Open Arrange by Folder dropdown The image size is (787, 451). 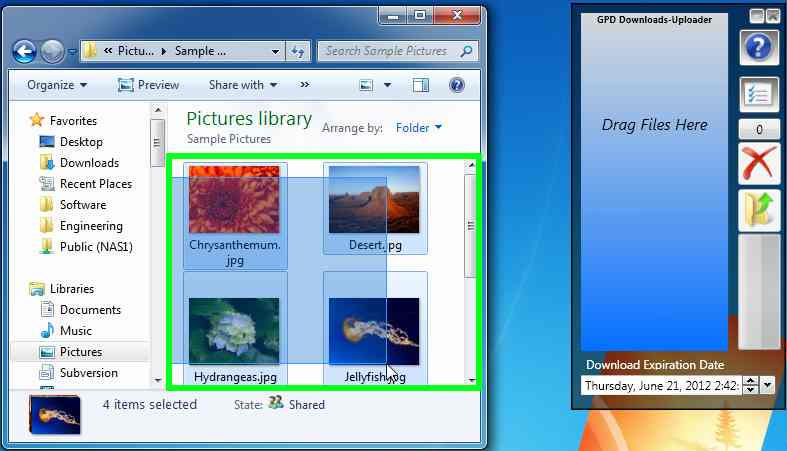pyautogui.click(x=419, y=128)
